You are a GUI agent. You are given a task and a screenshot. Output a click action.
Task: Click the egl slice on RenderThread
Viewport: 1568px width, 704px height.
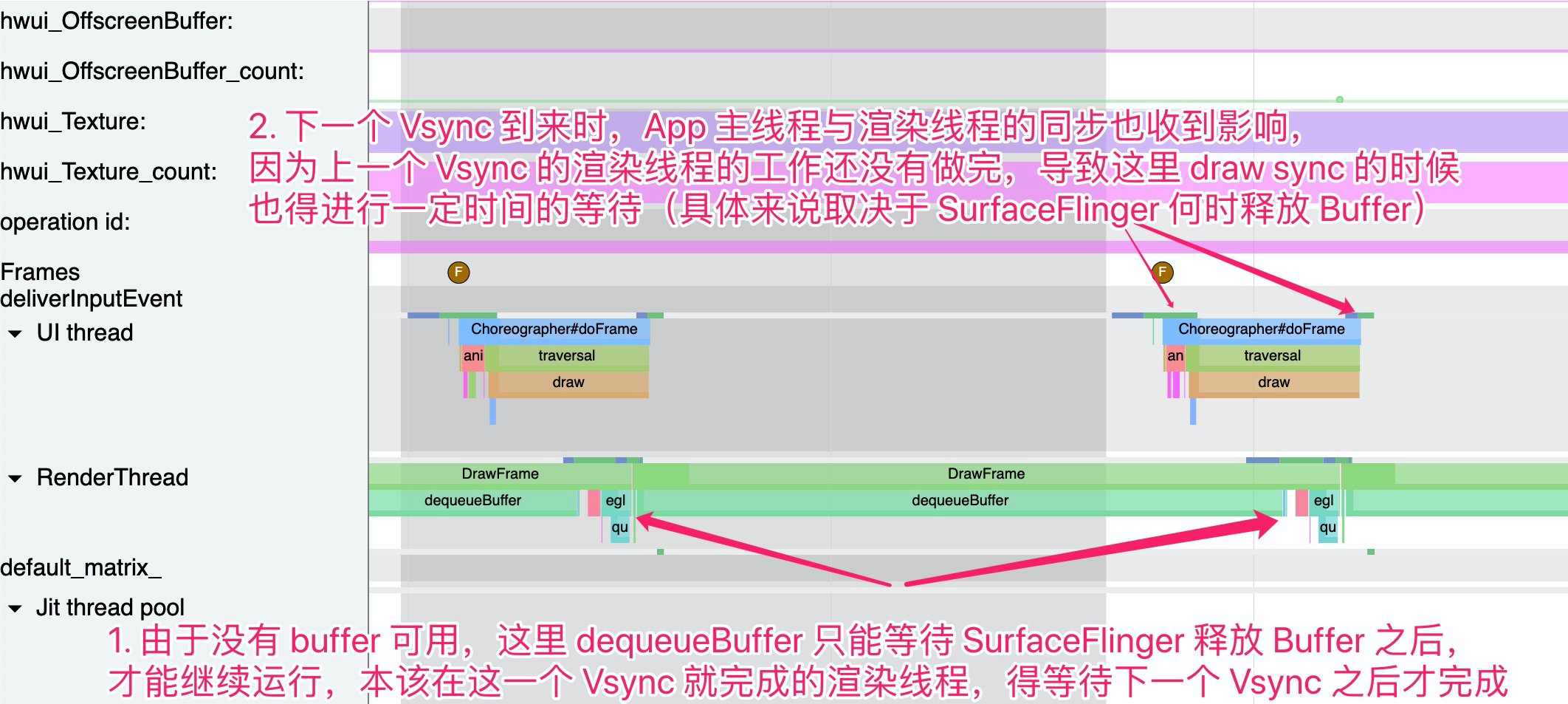pos(615,499)
